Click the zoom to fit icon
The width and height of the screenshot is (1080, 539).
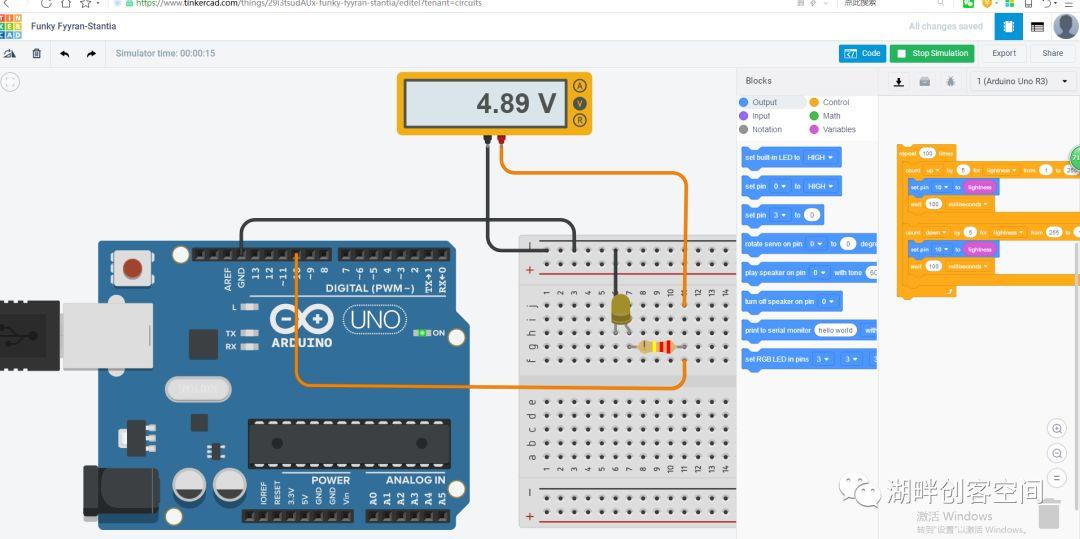pyautogui.click(x=10, y=83)
